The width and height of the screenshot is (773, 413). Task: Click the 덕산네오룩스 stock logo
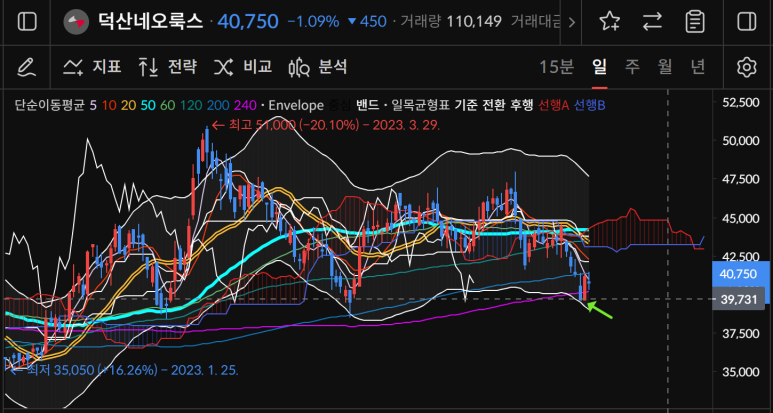76,22
